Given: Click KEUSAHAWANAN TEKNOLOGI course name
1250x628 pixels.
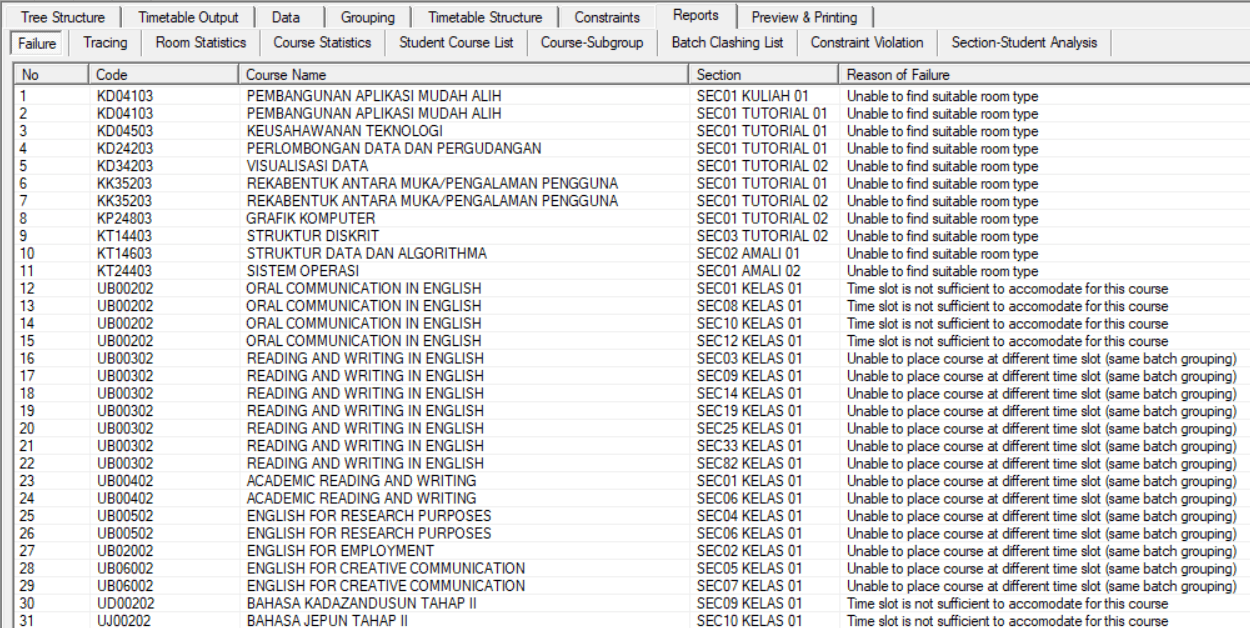Looking at the screenshot, I should [x=344, y=131].
